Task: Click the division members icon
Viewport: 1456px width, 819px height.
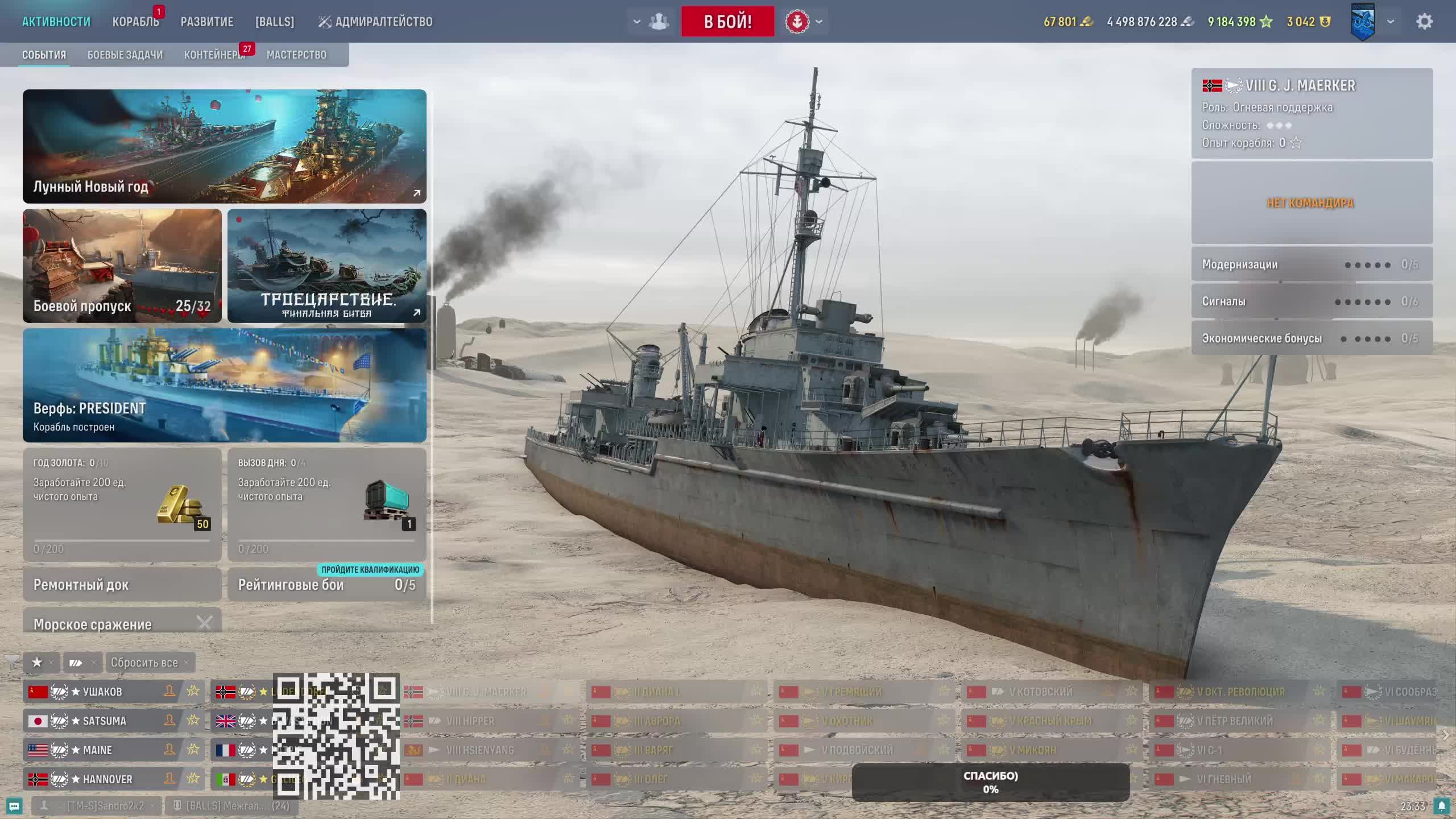Action: coord(659,22)
